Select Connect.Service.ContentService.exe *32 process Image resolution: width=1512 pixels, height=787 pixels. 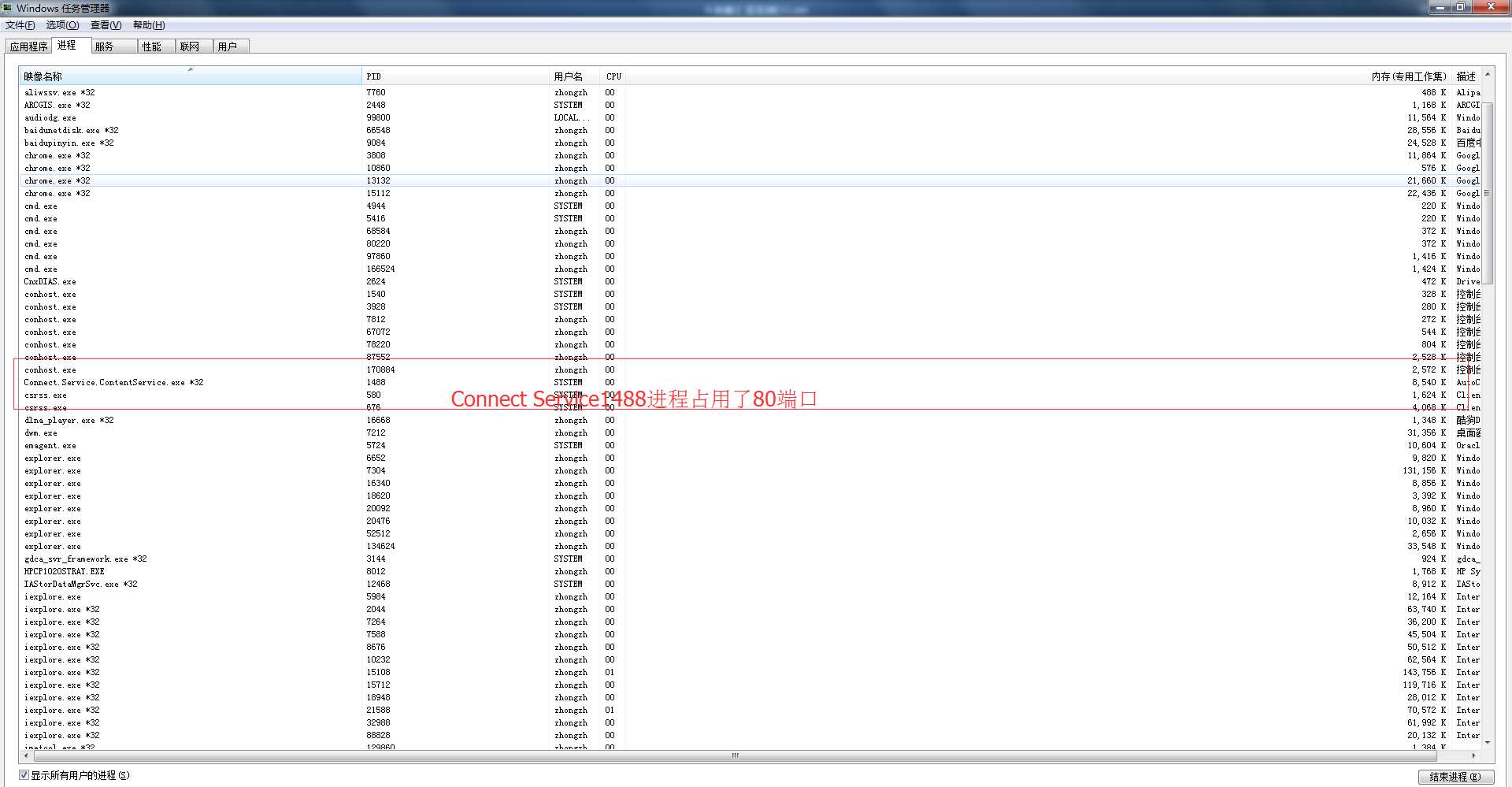coord(750,382)
